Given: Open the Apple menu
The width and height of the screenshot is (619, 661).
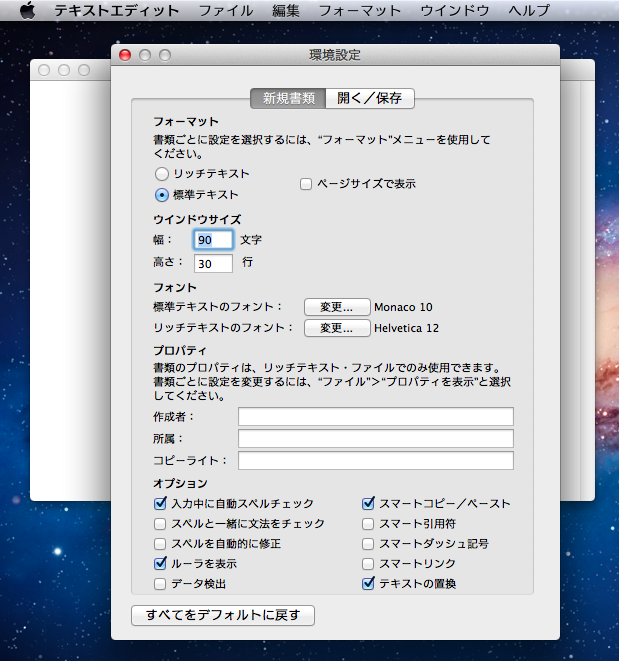Looking at the screenshot, I should (x=27, y=10).
